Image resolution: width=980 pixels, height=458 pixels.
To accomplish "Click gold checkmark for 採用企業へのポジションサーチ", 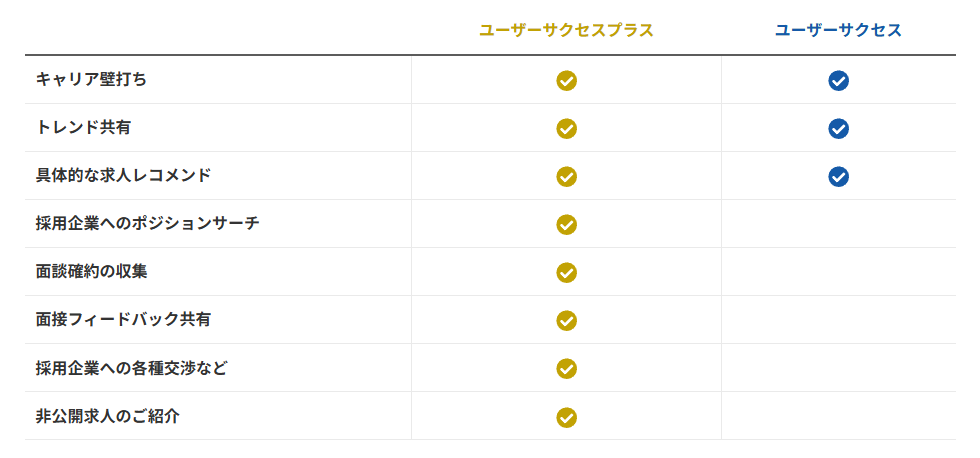I will 566,225.
